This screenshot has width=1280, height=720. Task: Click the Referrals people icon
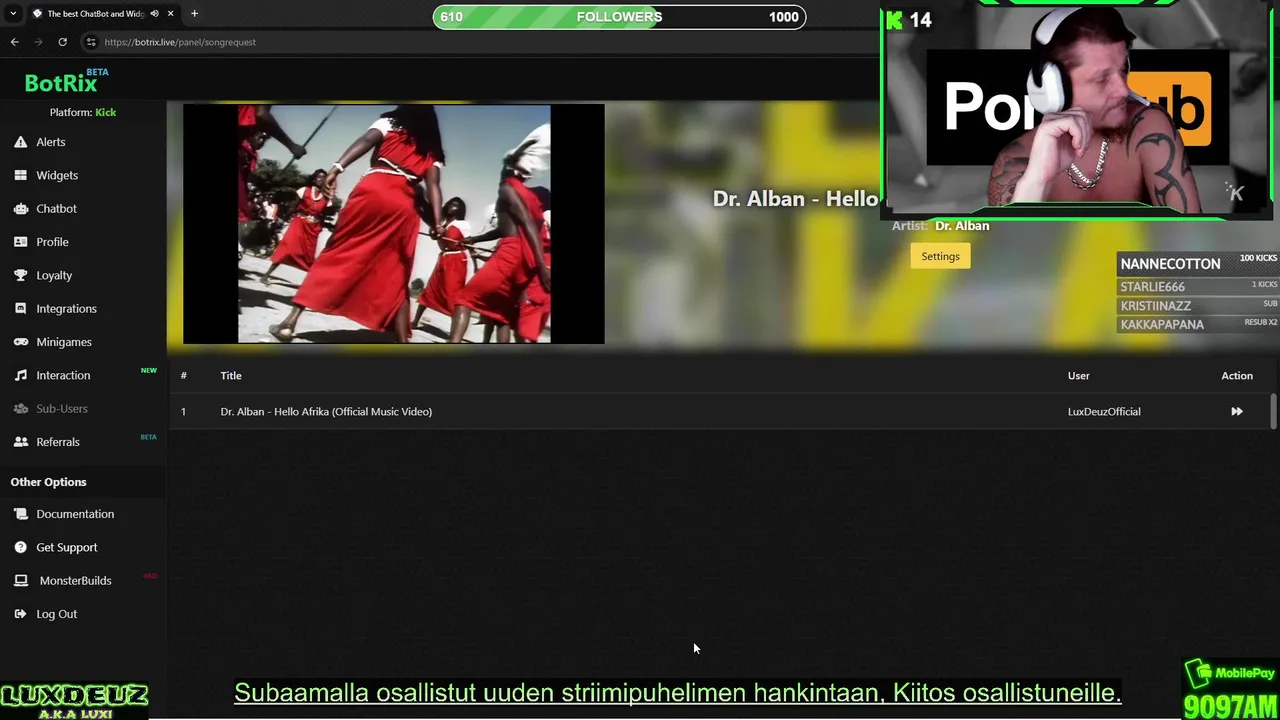(x=20, y=442)
